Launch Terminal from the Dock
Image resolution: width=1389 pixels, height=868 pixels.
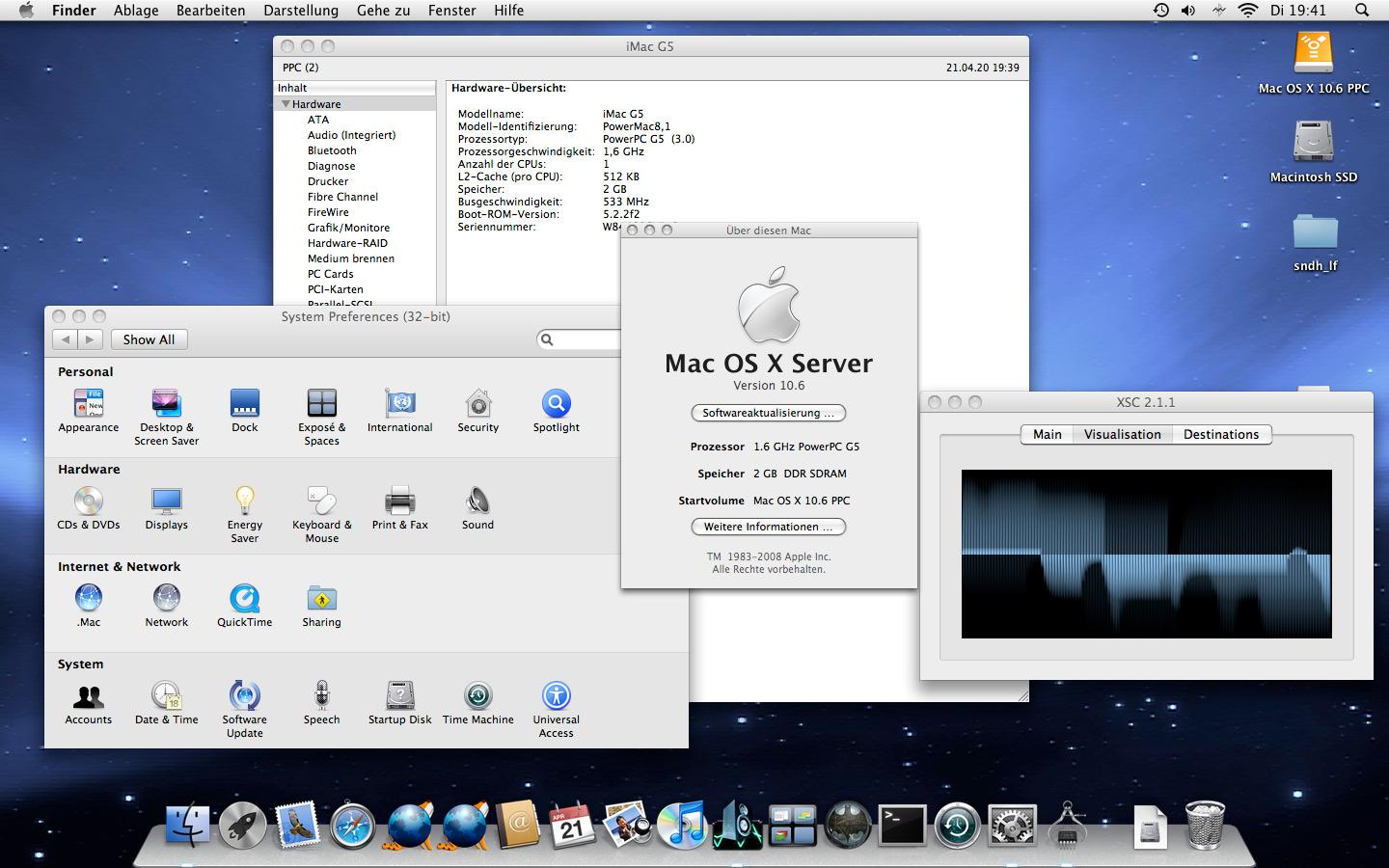tap(902, 827)
